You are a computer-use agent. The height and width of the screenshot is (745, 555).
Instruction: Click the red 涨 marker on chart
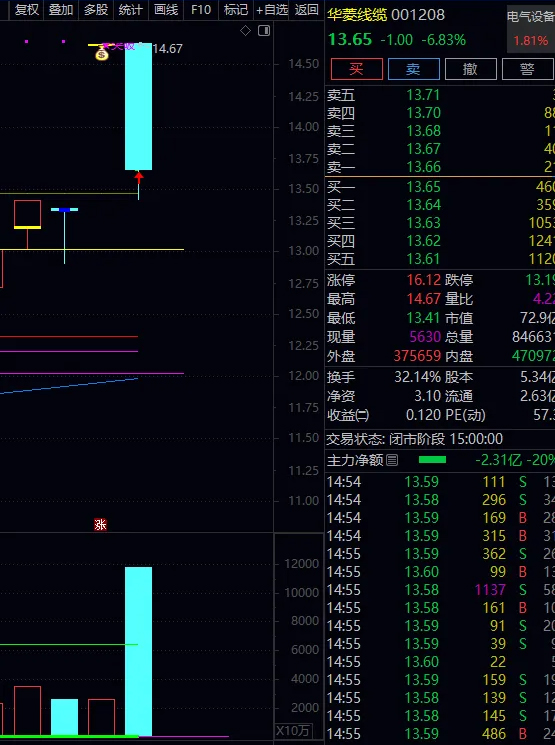[x=100, y=525]
